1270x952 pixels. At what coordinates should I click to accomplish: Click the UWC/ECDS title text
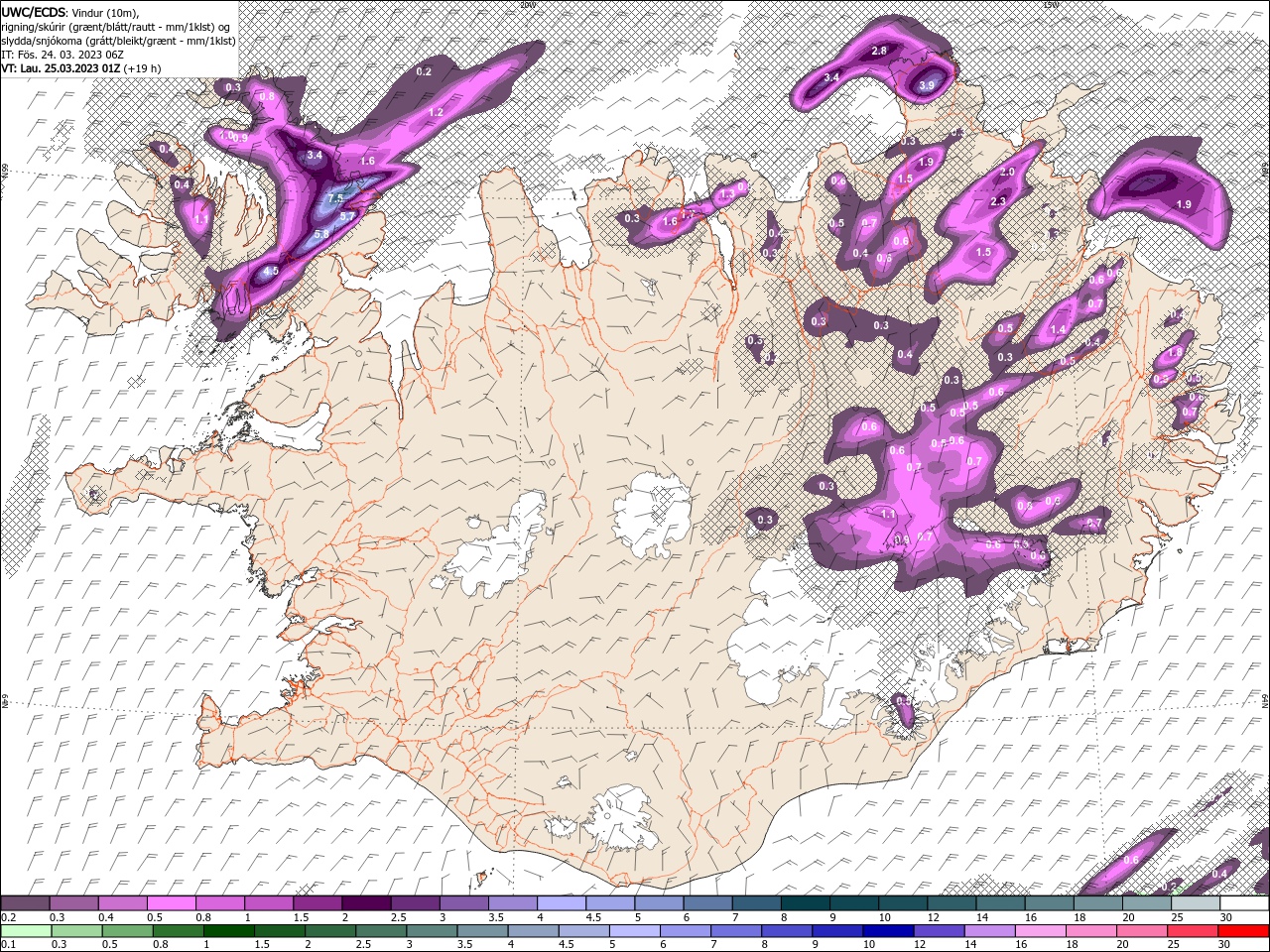point(35,11)
